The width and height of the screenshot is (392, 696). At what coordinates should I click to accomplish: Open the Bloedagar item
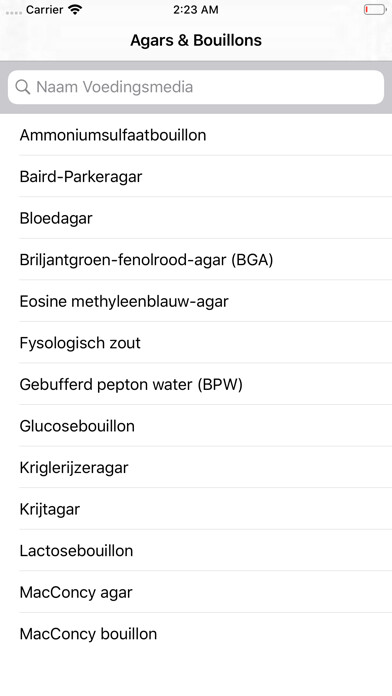pyautogui.click(x=196, y=218)
